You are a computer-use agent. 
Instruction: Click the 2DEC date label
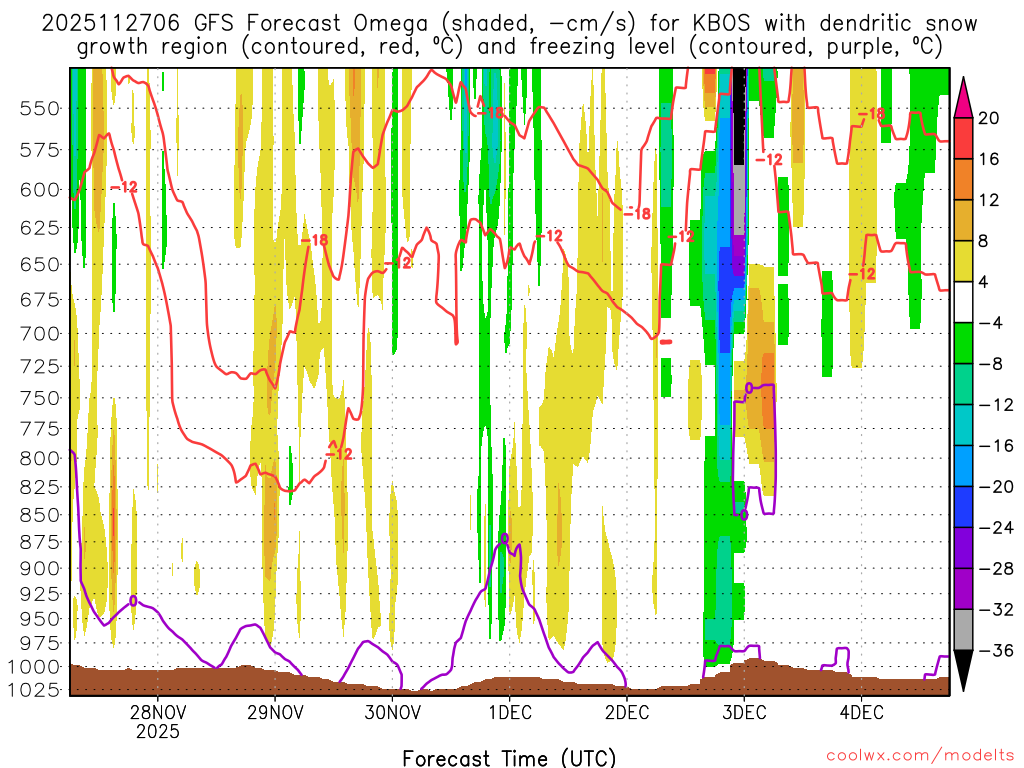coord(626,712)
